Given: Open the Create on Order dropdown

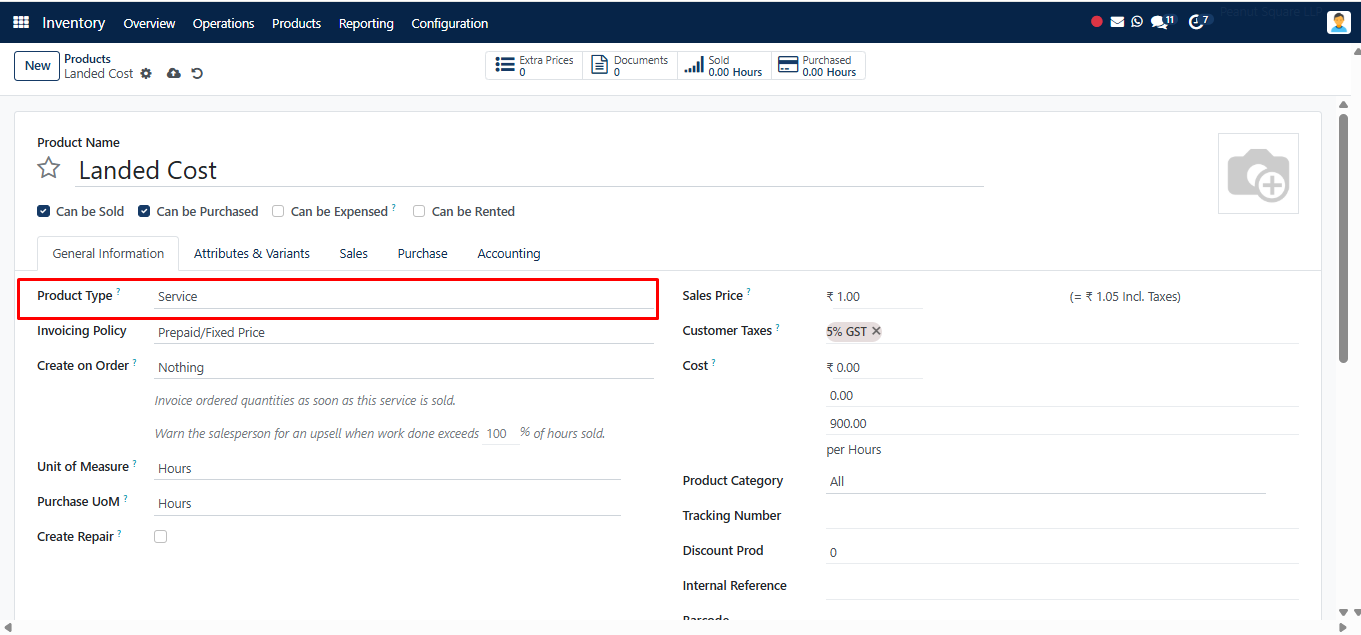Looking at the screenshot, I should (x=404, y=368).
